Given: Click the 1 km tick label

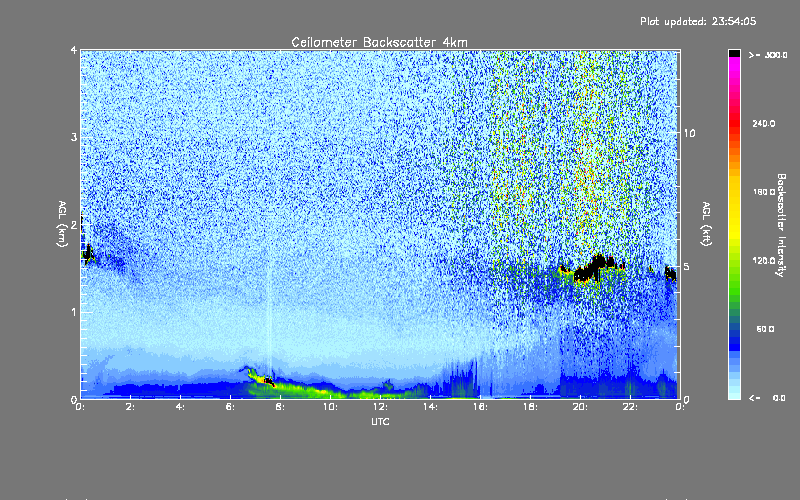Looking at the screenshot, I should [x=74, y=312].
